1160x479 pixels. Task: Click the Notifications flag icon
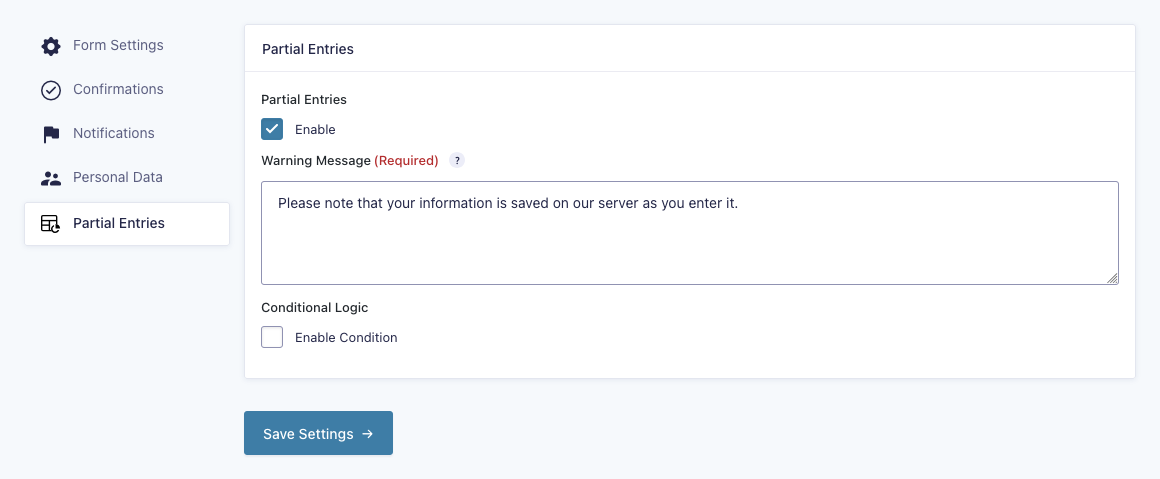51,134
